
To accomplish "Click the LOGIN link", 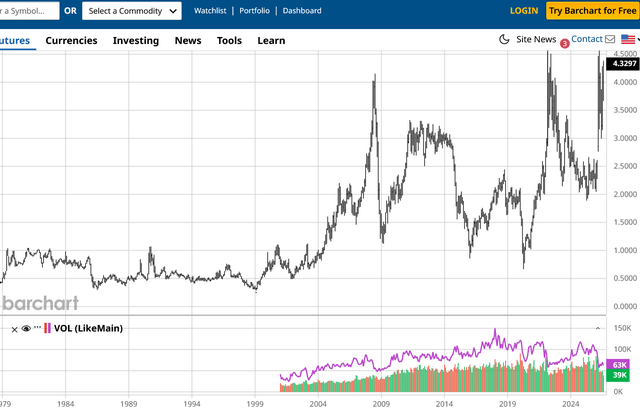I will tap(524, 11).
